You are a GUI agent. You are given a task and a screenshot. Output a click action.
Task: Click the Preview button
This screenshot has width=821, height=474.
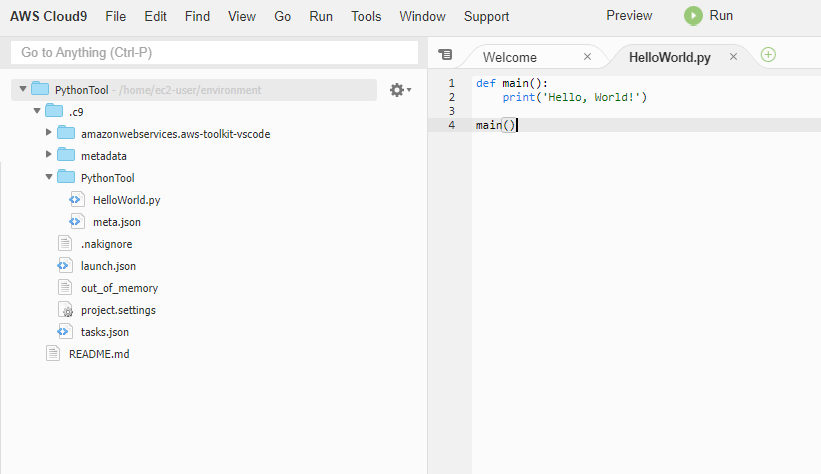[629, 16]
